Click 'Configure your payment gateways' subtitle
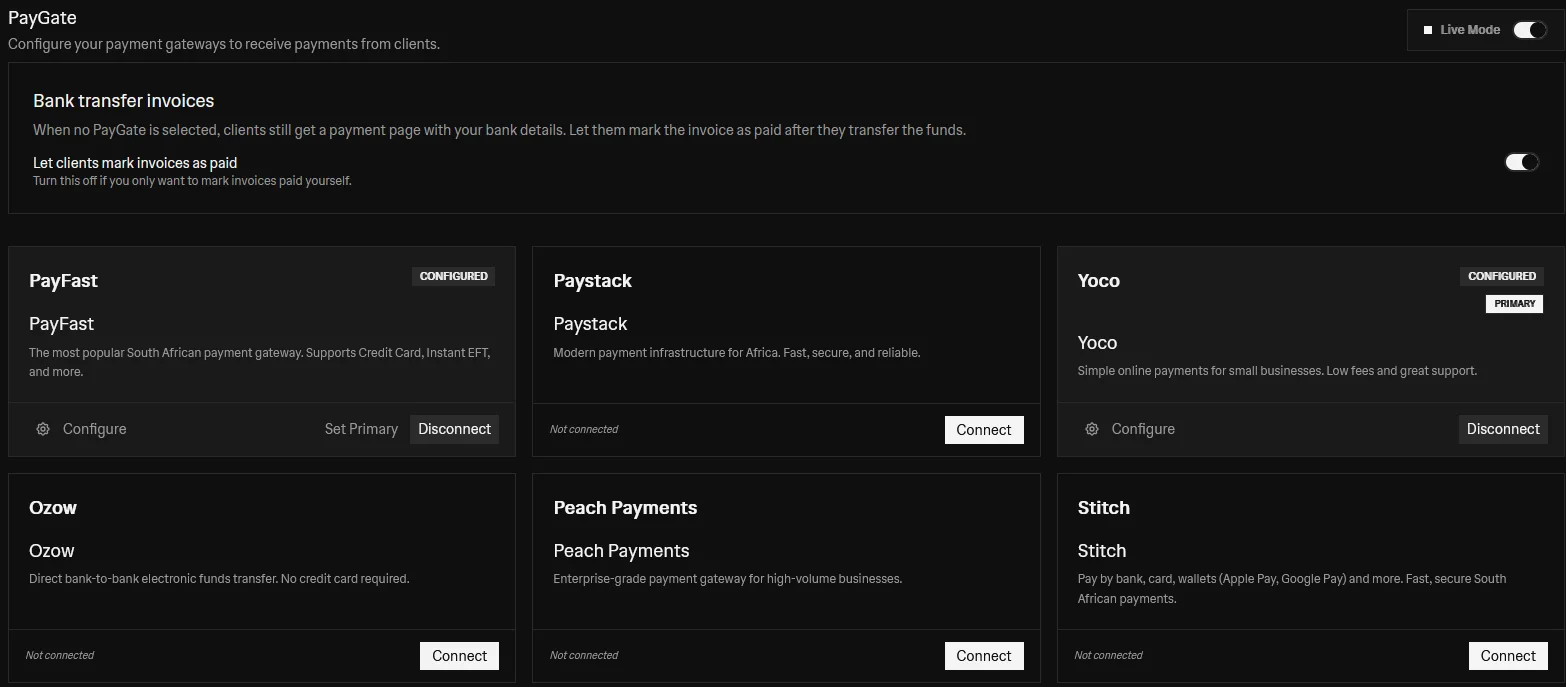1566x687 pixels. click(224, 44)
